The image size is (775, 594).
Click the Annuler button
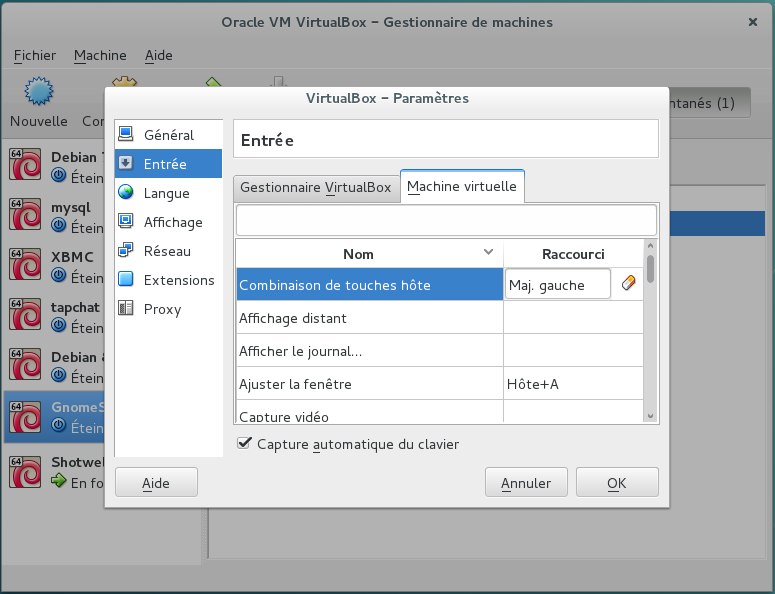click(x=526, y=482)
